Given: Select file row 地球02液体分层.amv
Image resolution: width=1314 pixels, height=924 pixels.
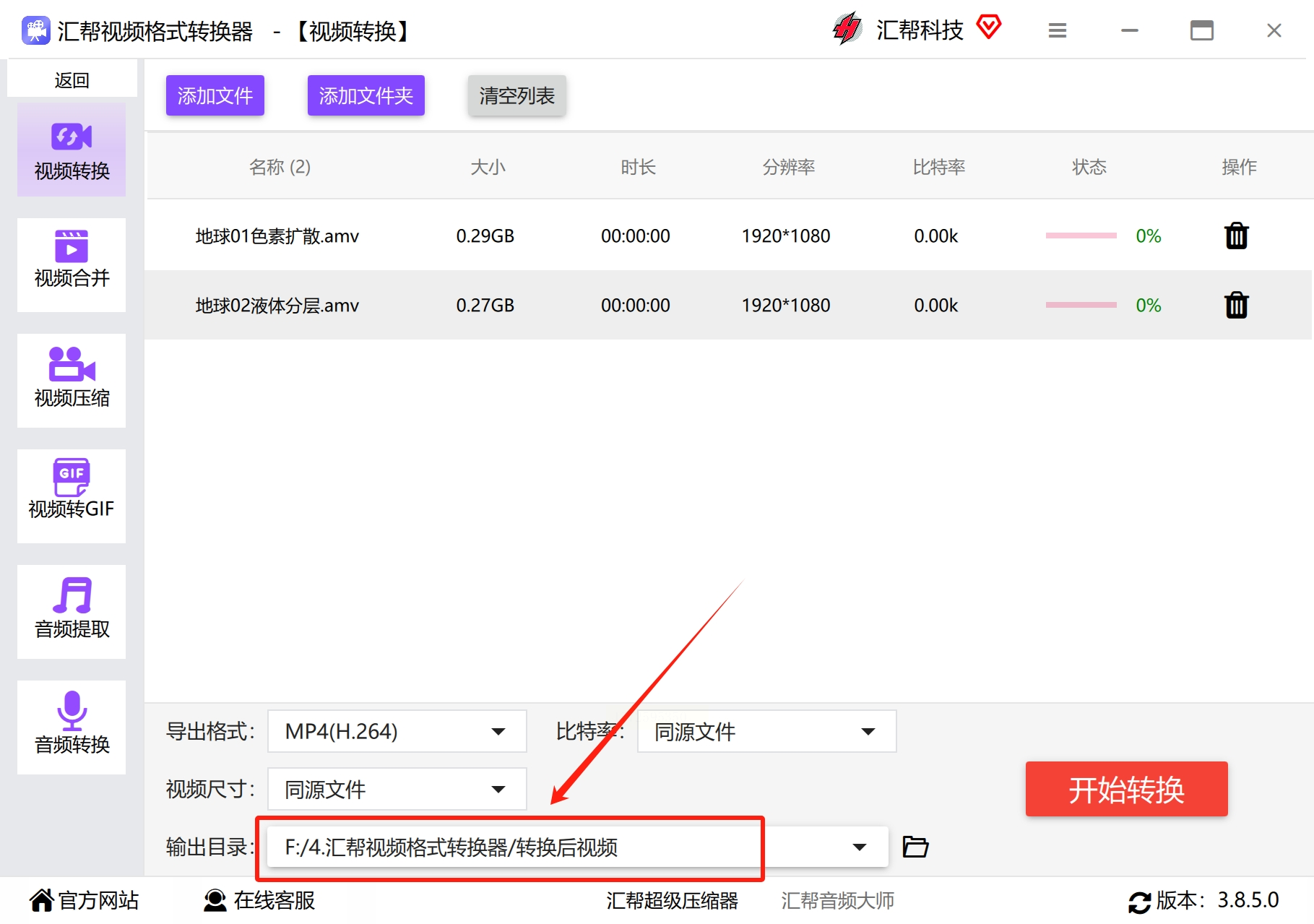Looking at the screenshot, I should 728,305.
